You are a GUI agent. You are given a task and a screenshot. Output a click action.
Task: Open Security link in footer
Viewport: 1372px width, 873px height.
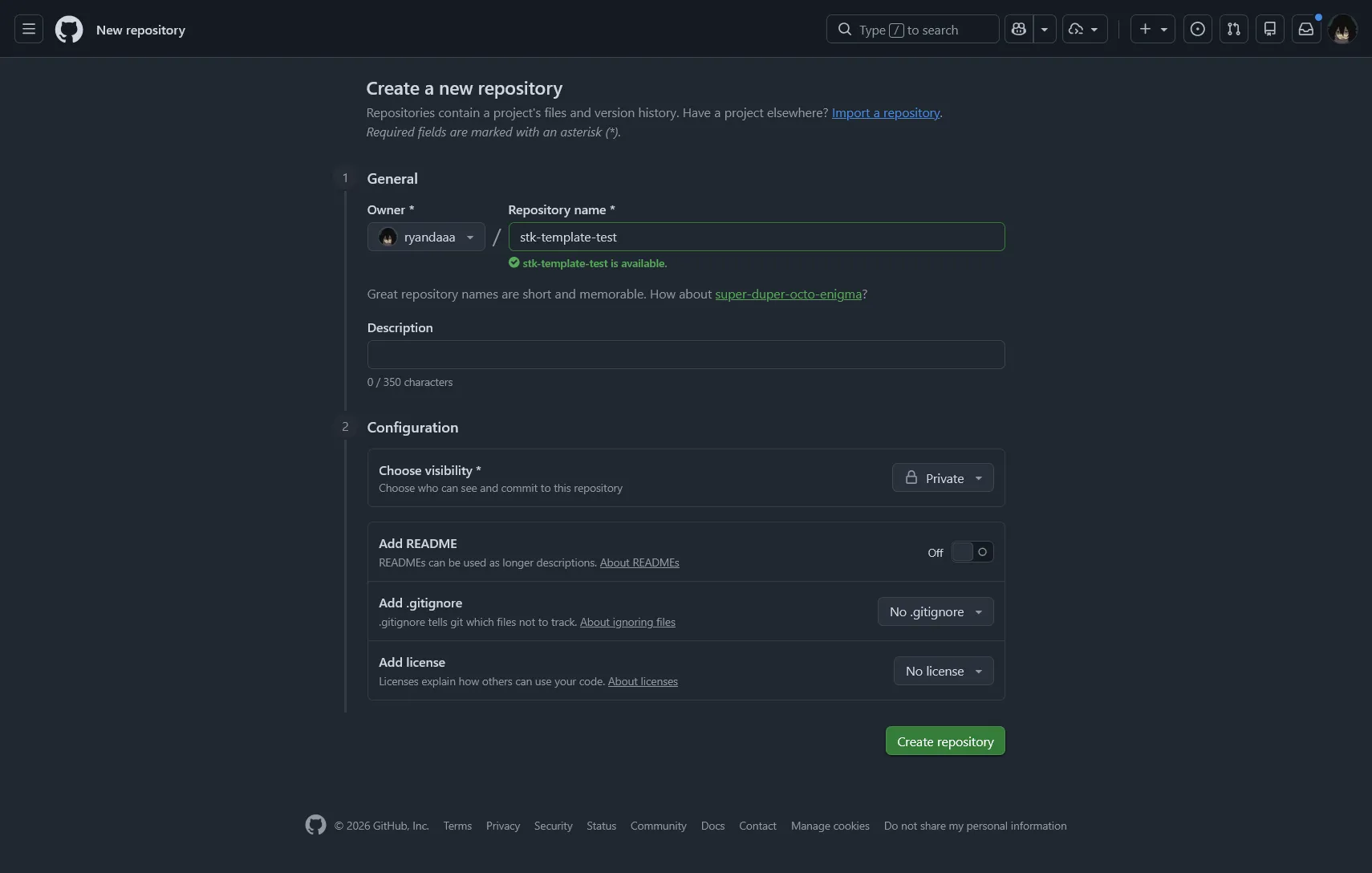click(554, 826)
